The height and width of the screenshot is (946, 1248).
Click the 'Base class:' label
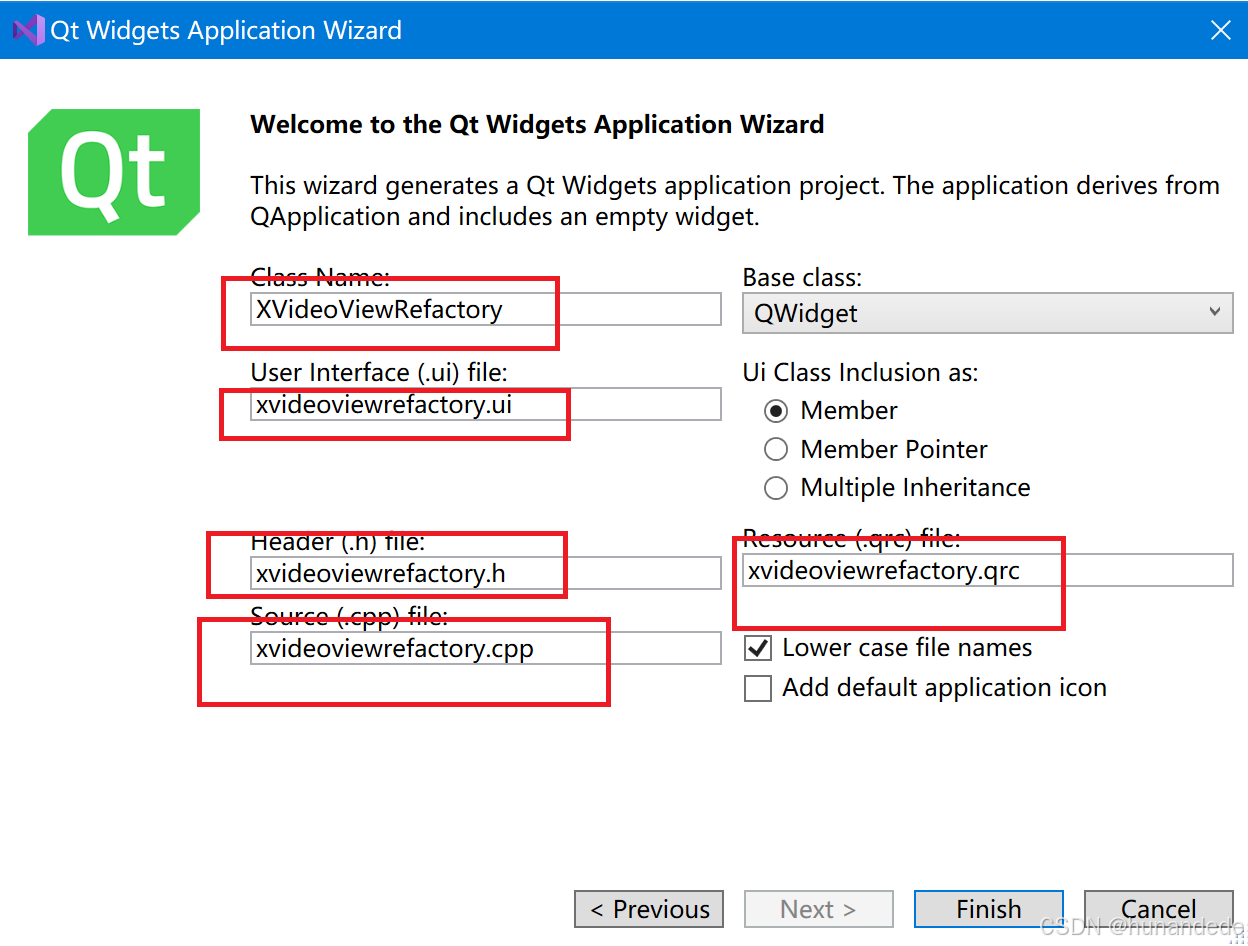(x=802, y=277)
